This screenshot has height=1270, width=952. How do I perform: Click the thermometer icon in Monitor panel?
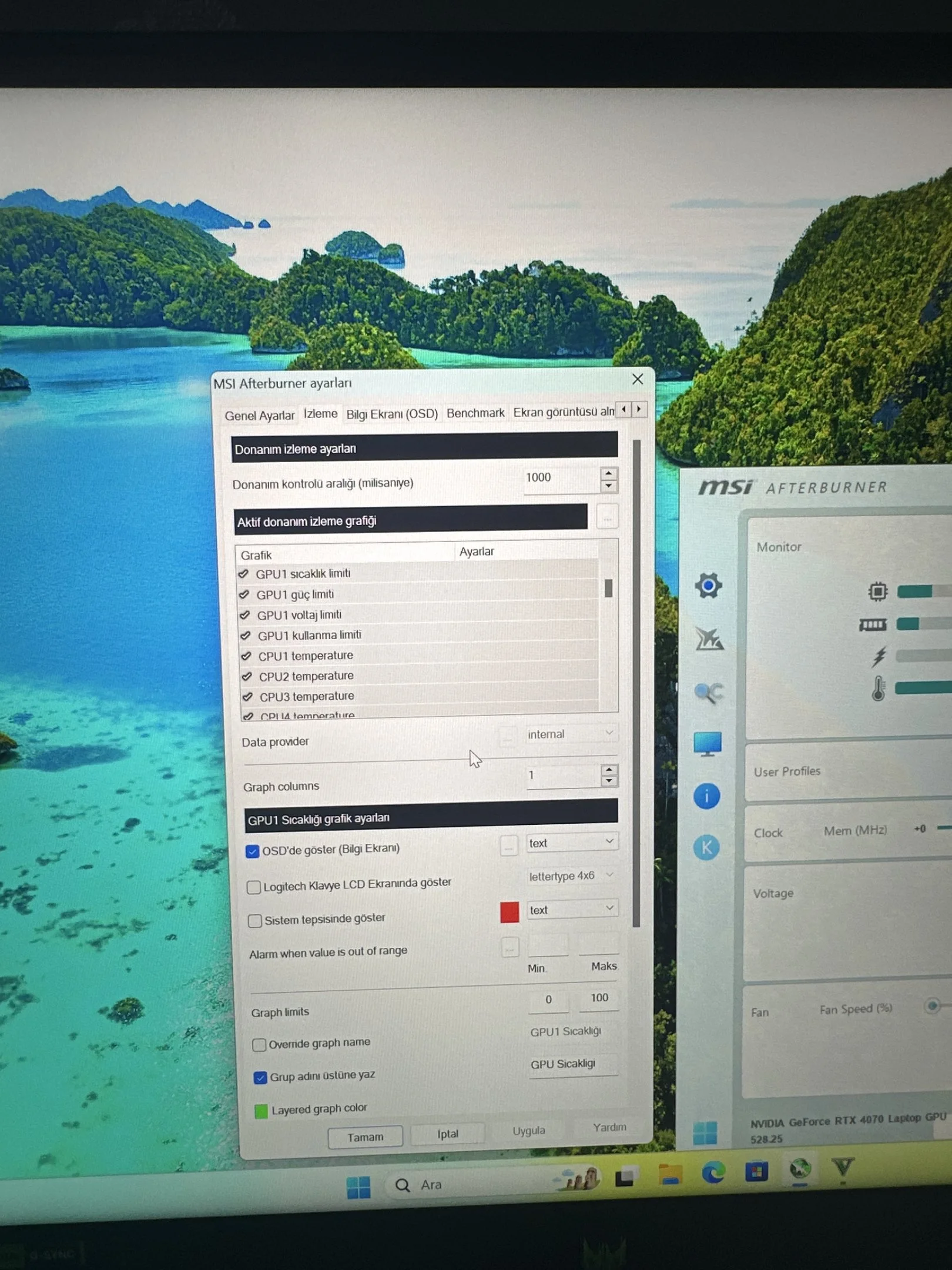pyautogui.click(x=879, y=689)
